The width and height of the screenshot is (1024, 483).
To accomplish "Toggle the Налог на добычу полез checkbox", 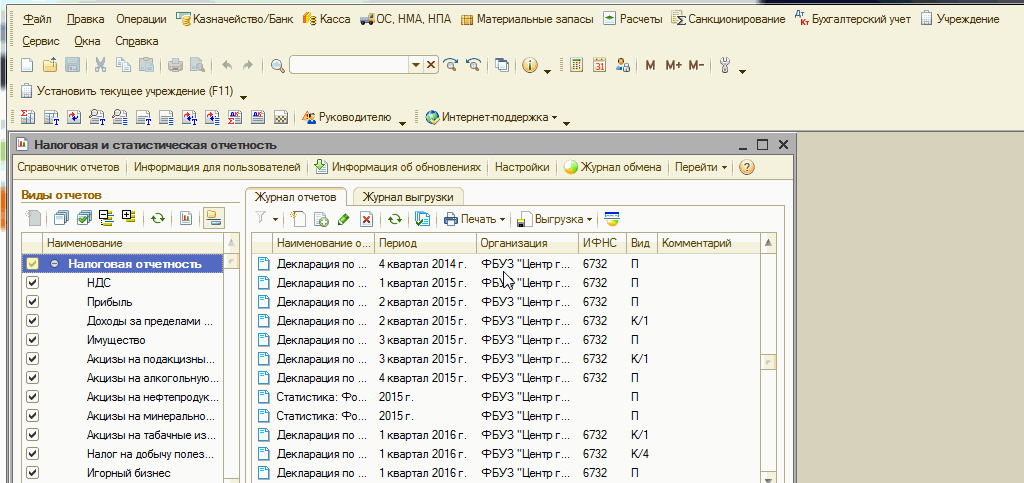I will pyautogui.click(x=33, y=454).
